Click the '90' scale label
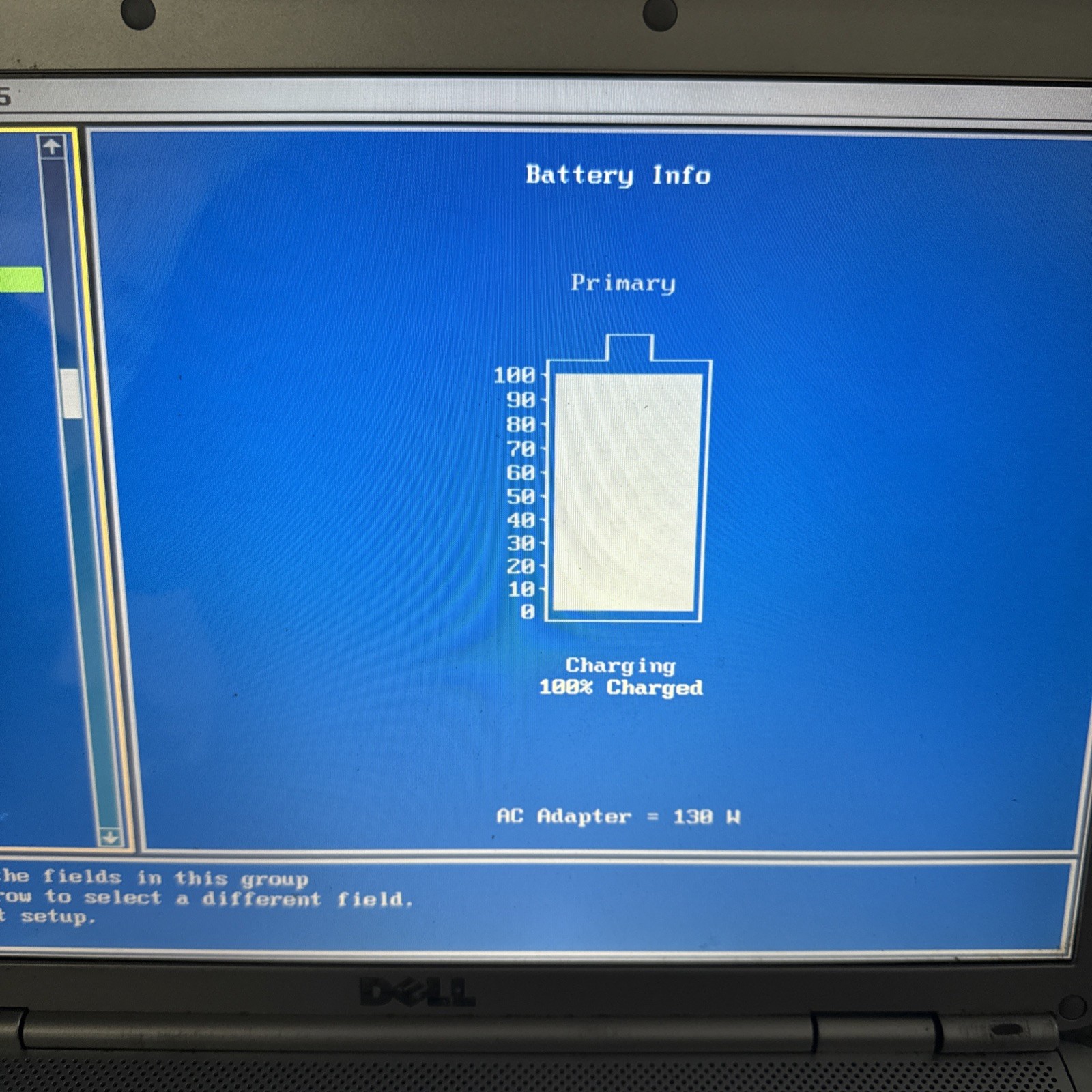 (521, 400)
